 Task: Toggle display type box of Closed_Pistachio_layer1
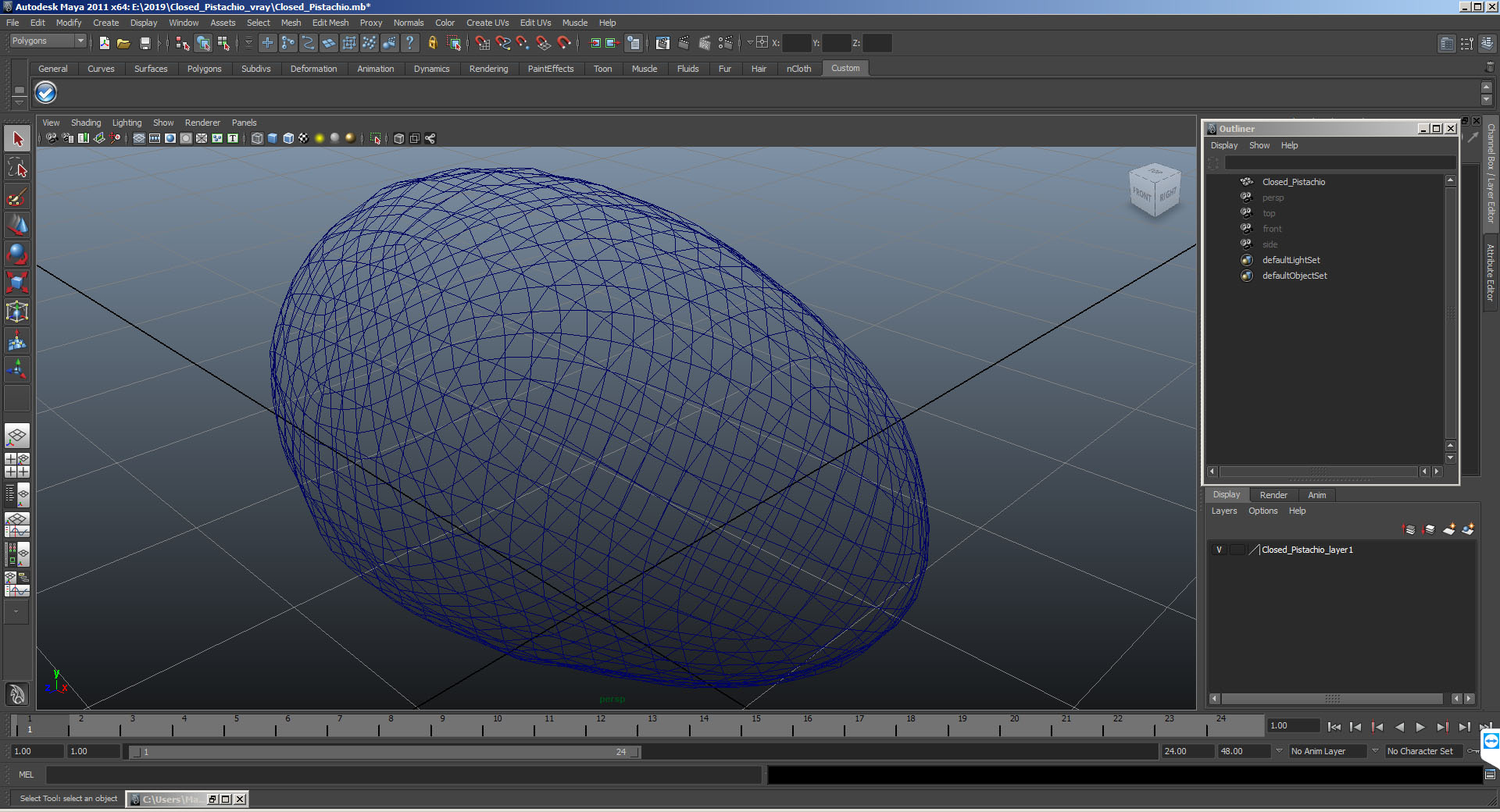point(1237,550)
